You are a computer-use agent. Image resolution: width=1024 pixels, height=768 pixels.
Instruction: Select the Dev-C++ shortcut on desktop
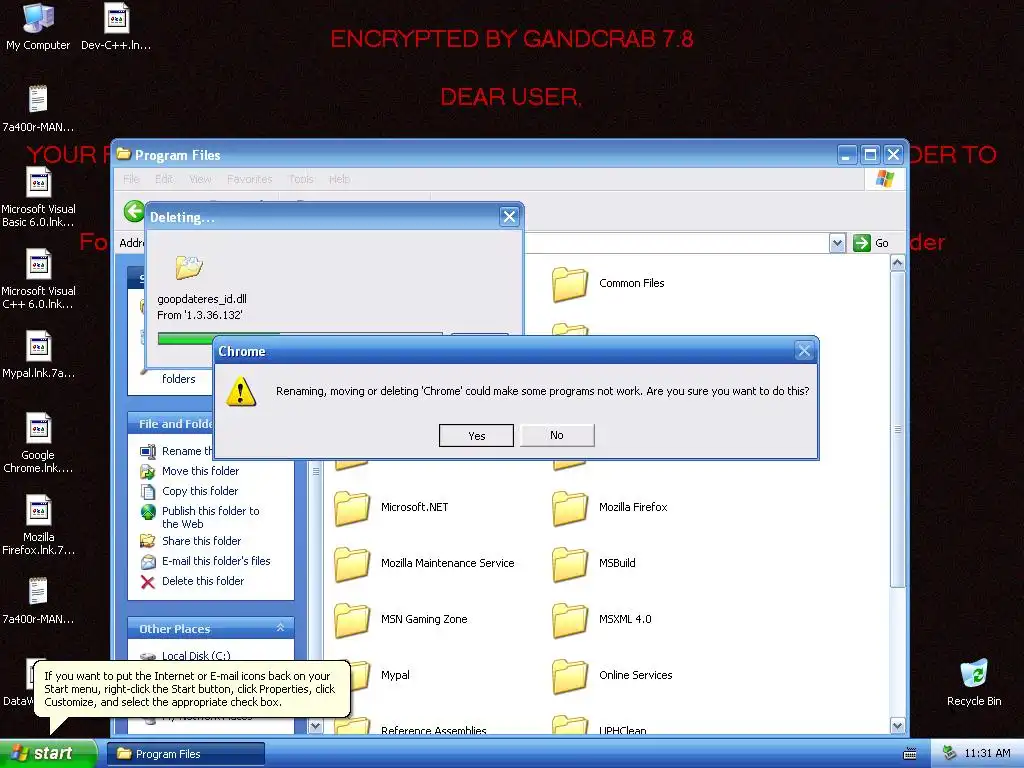coord(116,27)
